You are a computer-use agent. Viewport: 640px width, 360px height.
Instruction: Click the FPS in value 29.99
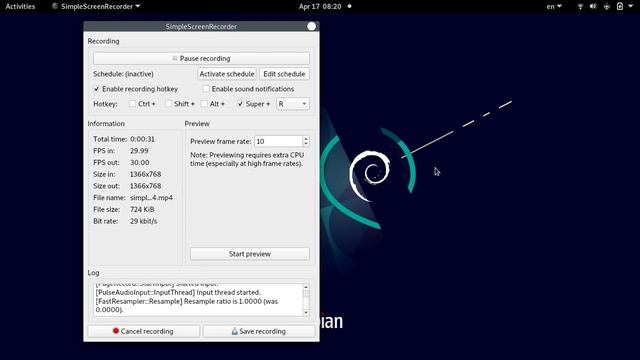pos(139,151)
